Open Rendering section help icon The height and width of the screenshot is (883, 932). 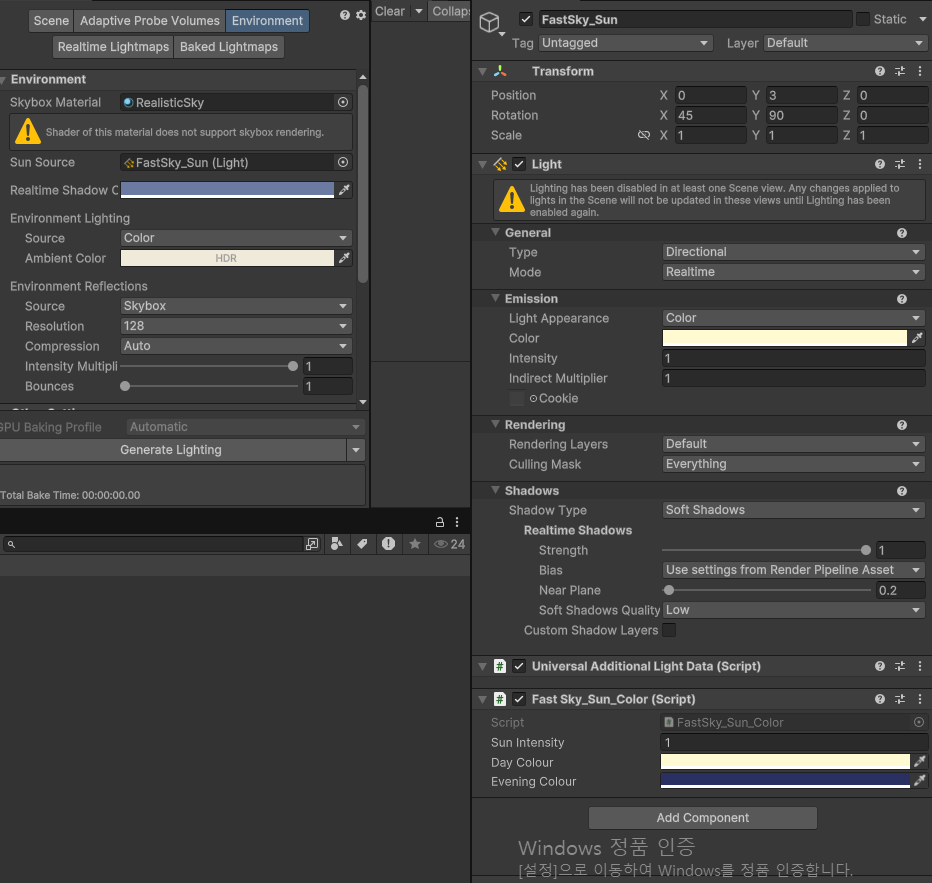(x=902, y=425)
